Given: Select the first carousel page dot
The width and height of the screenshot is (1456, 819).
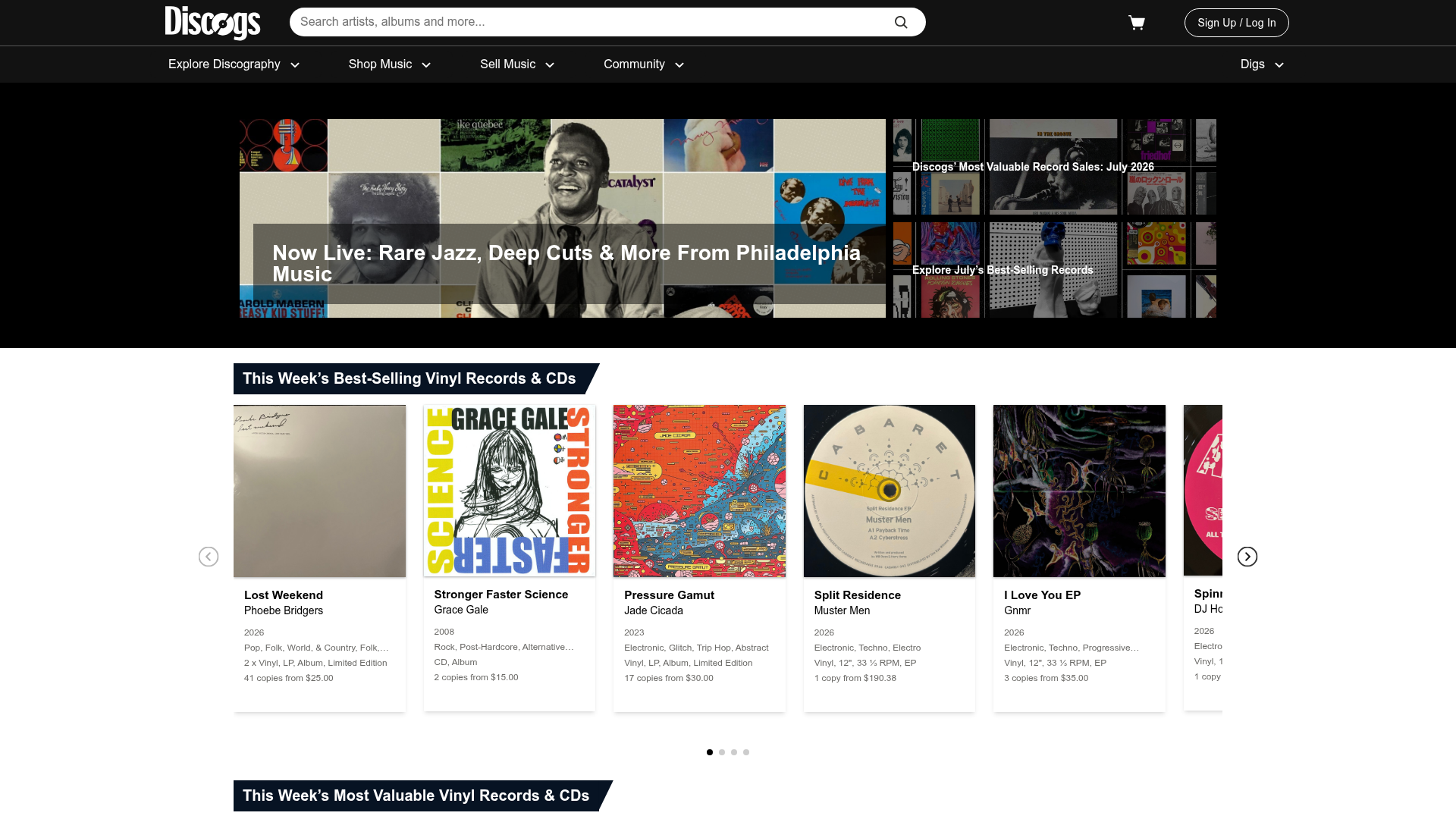Looking at the screenshot, I should click(x=710, y=752).
